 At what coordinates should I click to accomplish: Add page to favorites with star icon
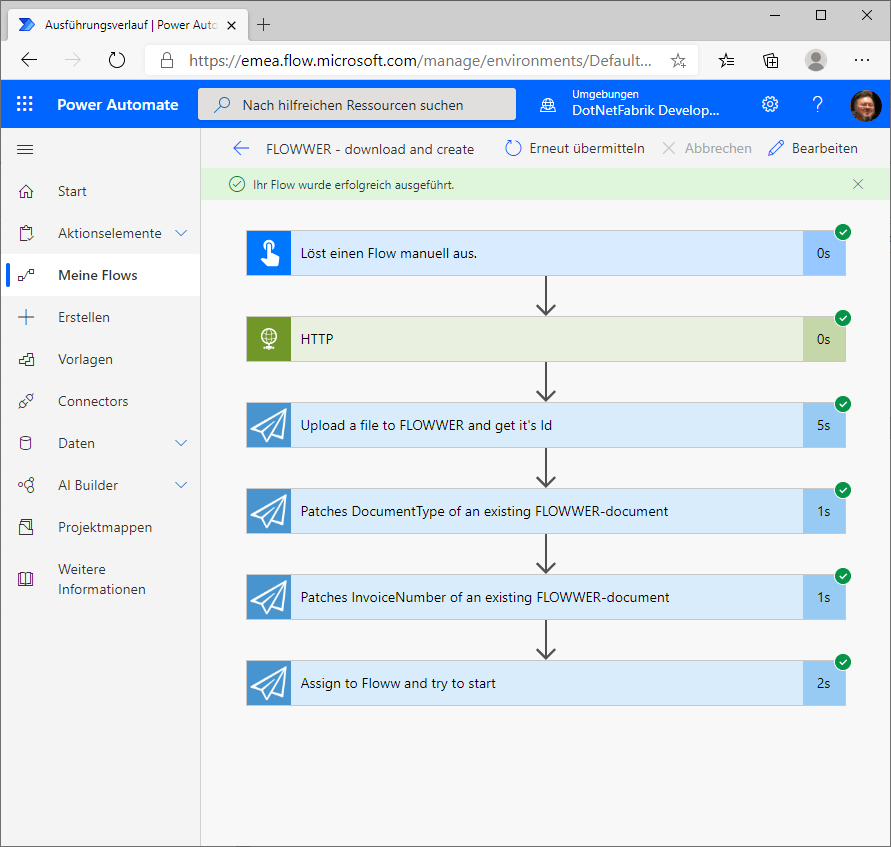[x=678, y=60]
